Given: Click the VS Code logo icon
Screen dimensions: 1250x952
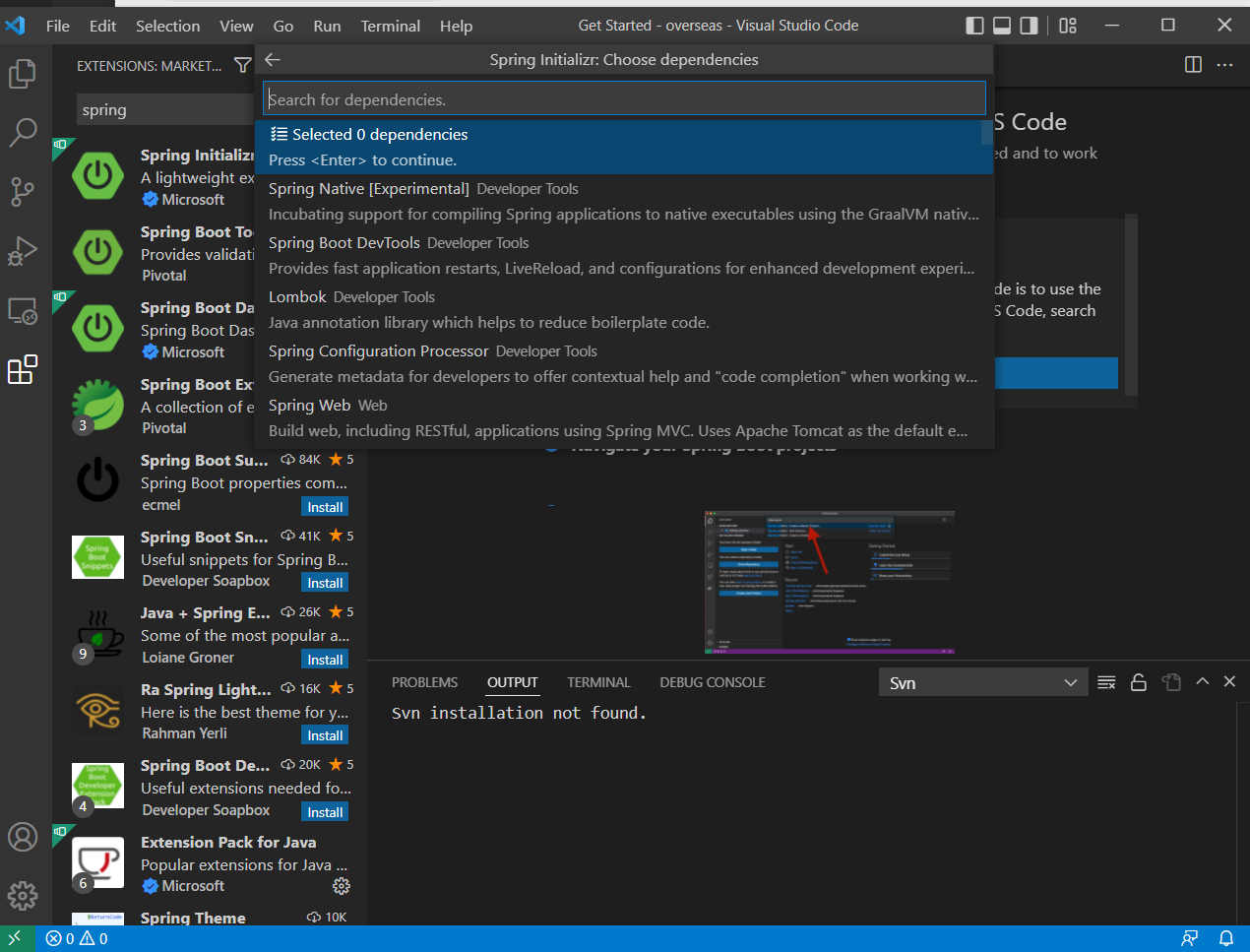Looking at the screenshot, I should point(16,26).
